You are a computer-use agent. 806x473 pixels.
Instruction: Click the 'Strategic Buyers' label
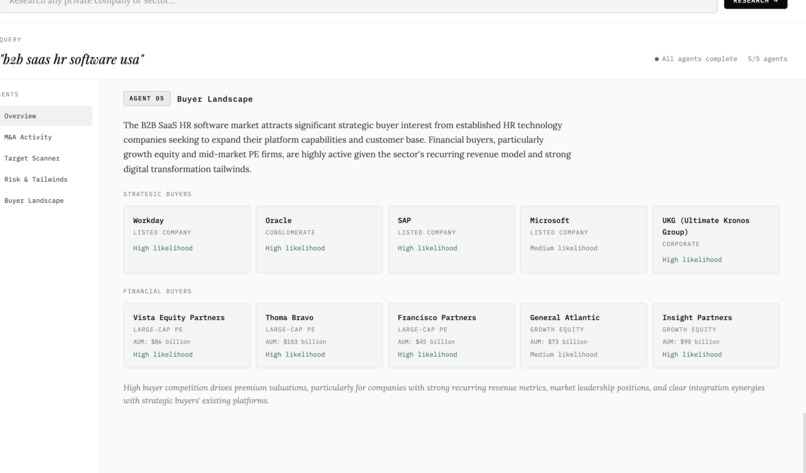(157, 194)
